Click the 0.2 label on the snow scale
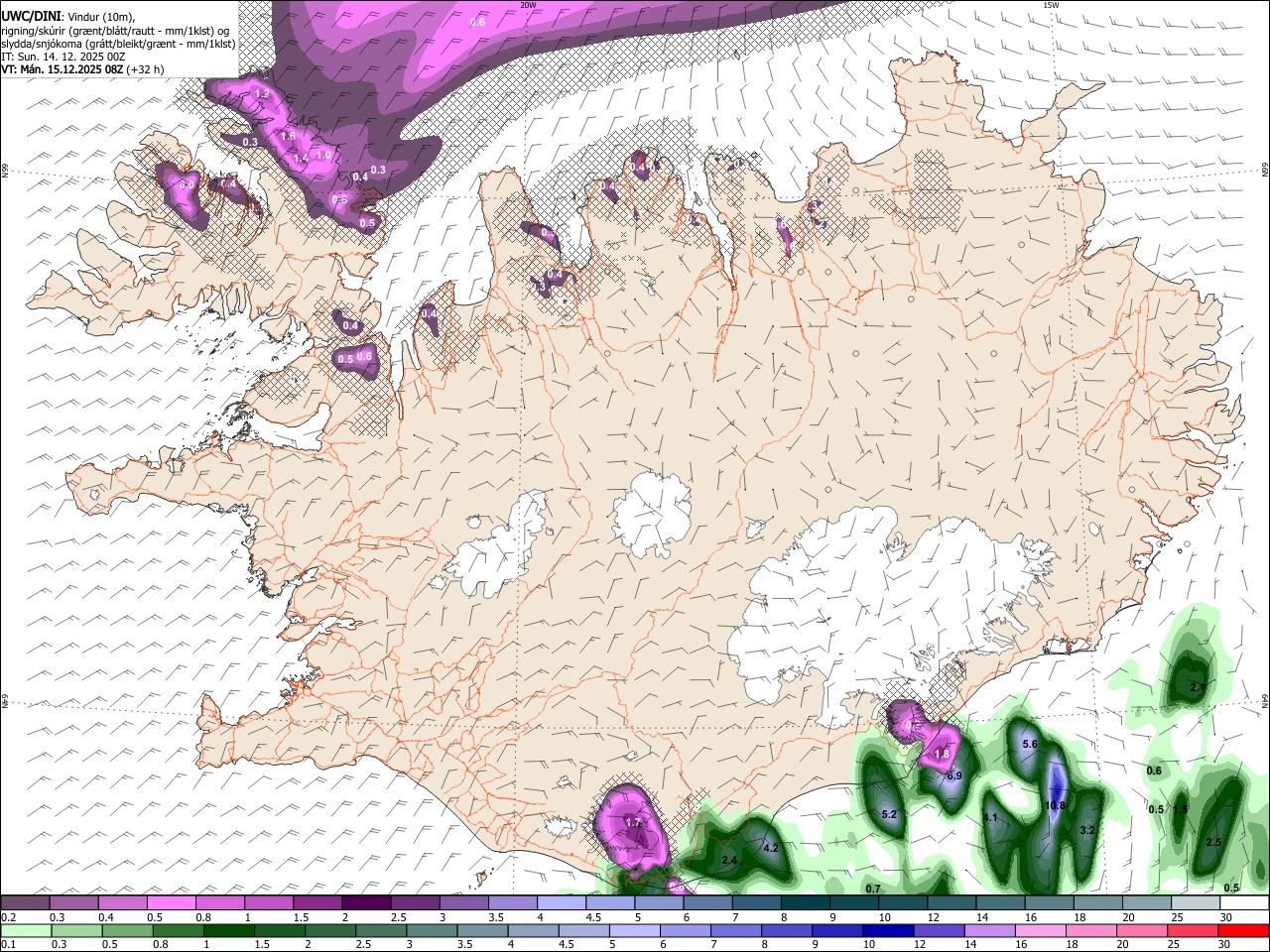 (8, 917)
